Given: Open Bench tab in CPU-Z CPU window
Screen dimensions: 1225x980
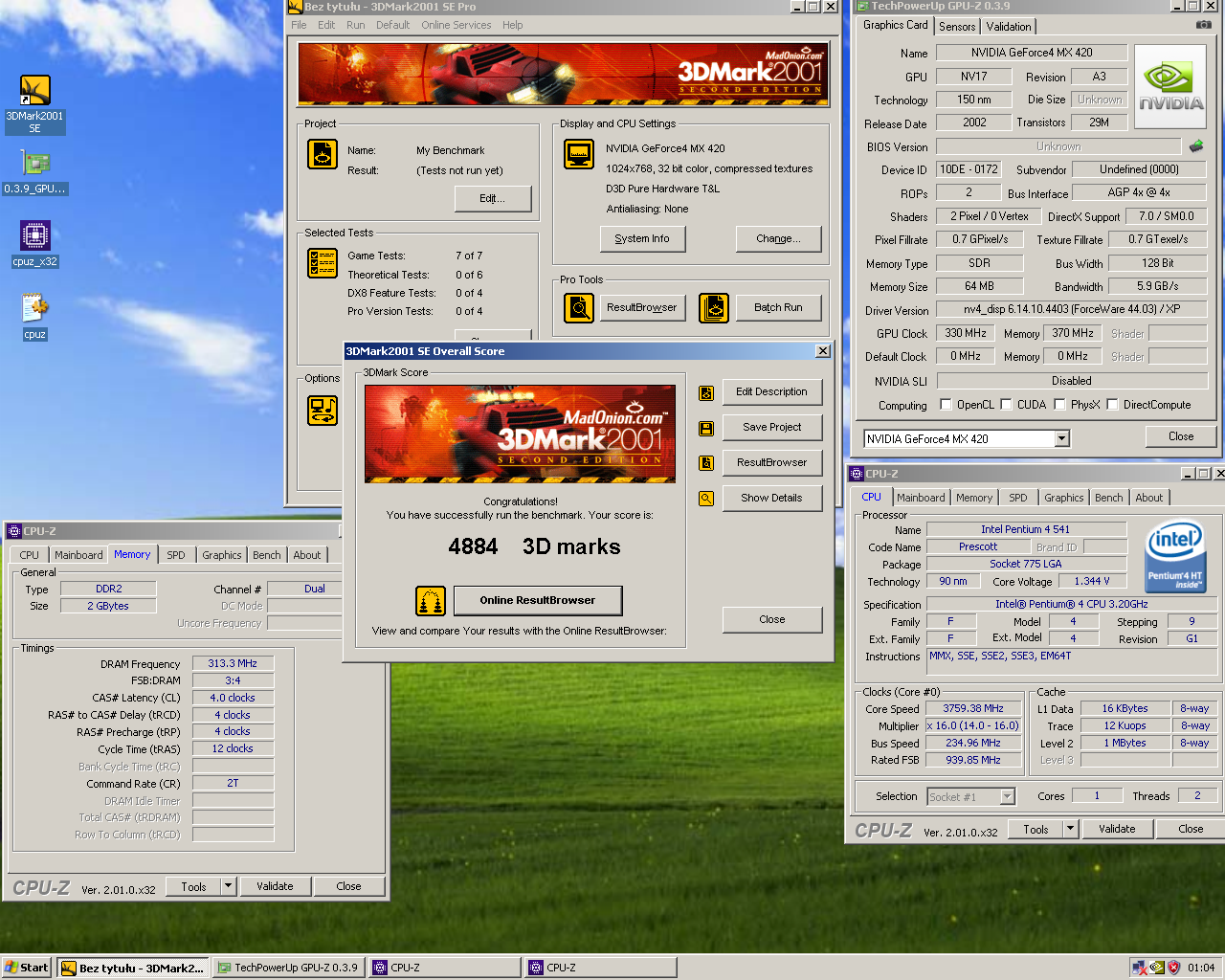Looking at the screenshot, I should tap(1109, 498).
